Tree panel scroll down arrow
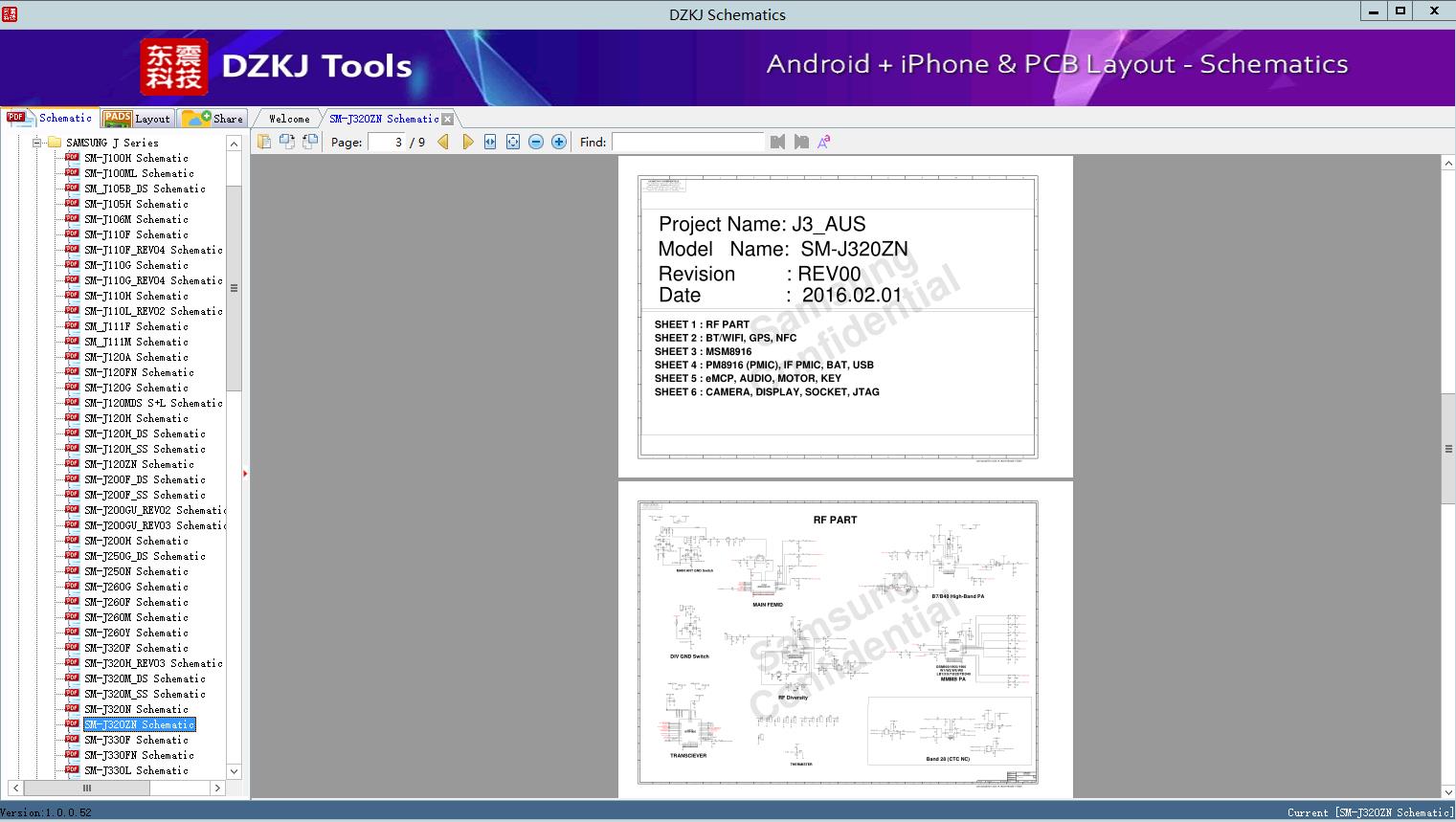 tap(234, 771)
